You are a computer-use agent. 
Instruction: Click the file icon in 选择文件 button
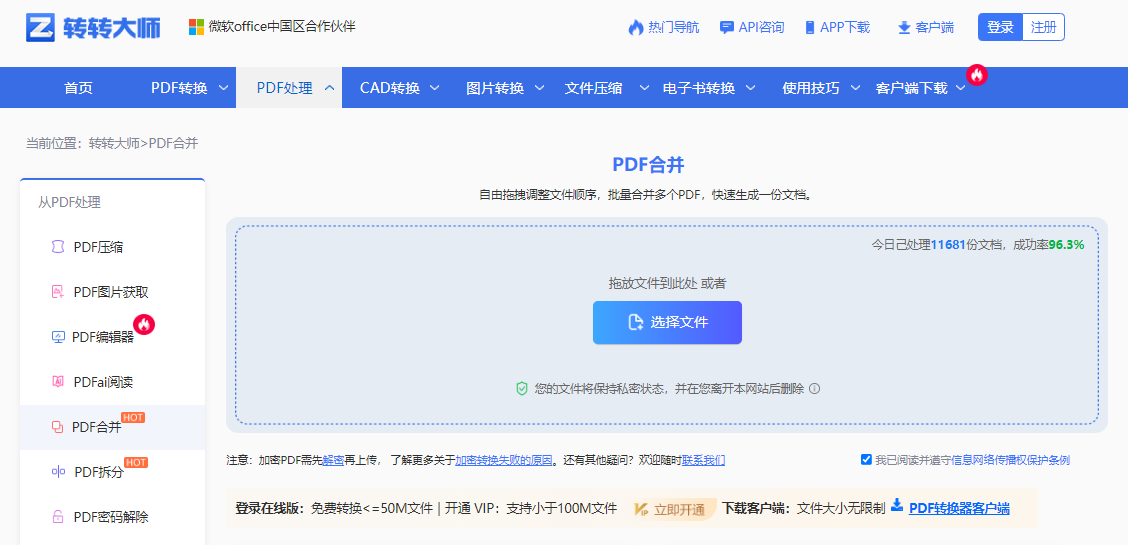coord(636,322)
